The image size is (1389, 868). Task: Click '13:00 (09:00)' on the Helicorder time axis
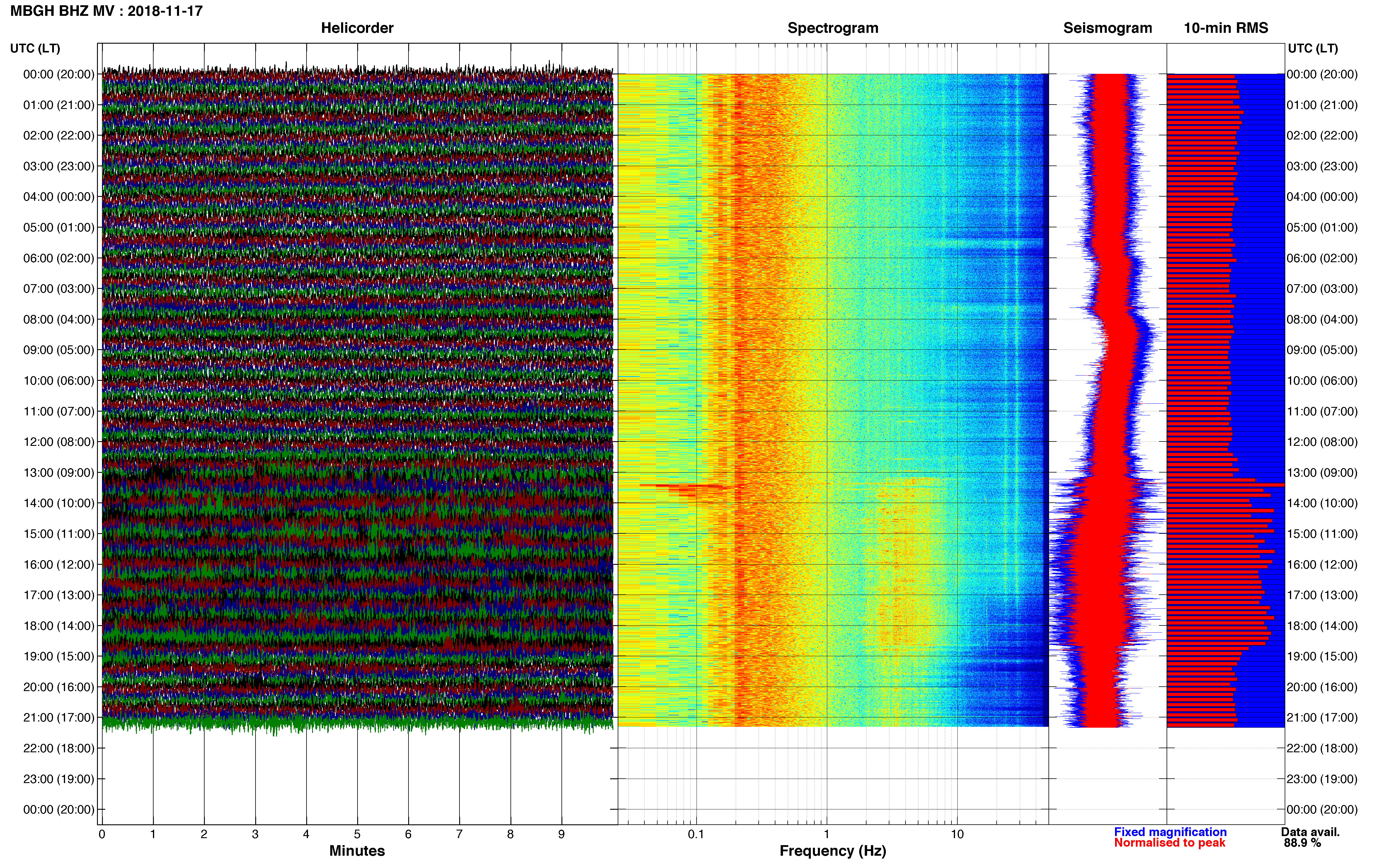tap(59, 473)
